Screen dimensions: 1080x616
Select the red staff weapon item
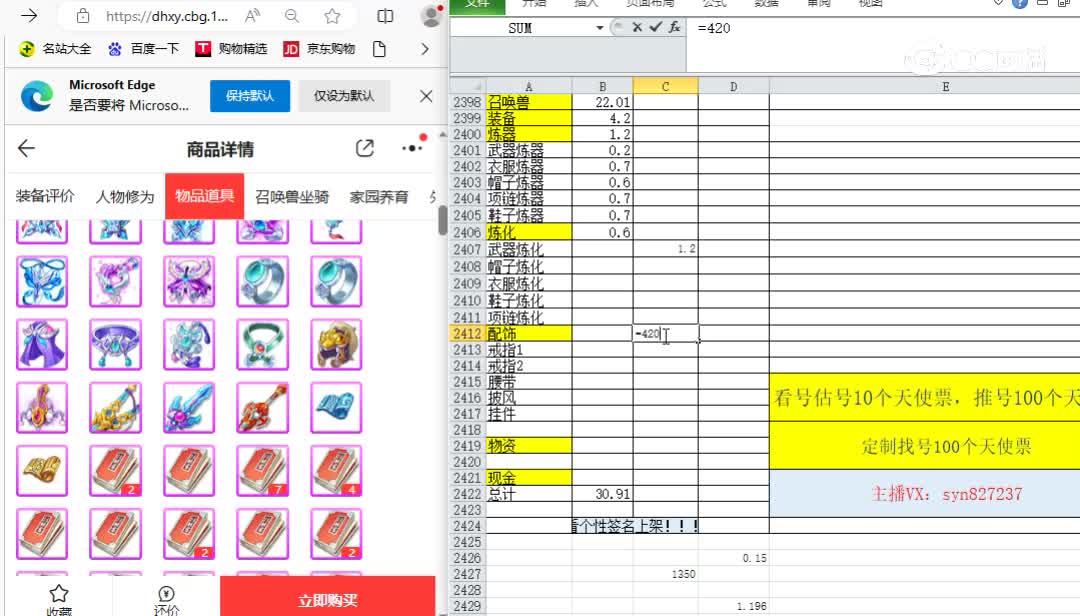point(262,408)
